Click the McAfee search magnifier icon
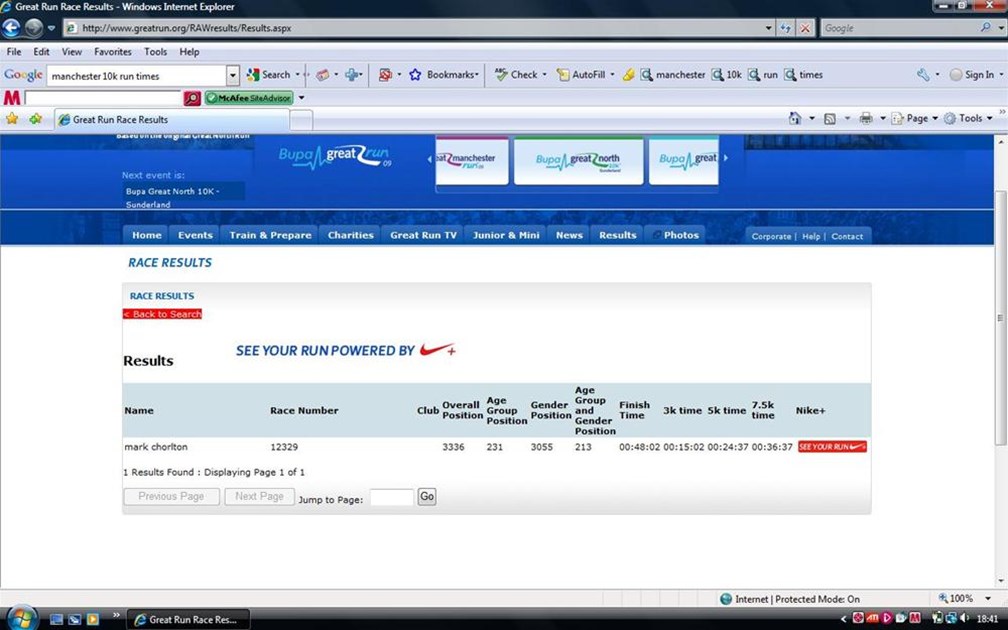1008x630 pixels. click(x=192, y=98)
